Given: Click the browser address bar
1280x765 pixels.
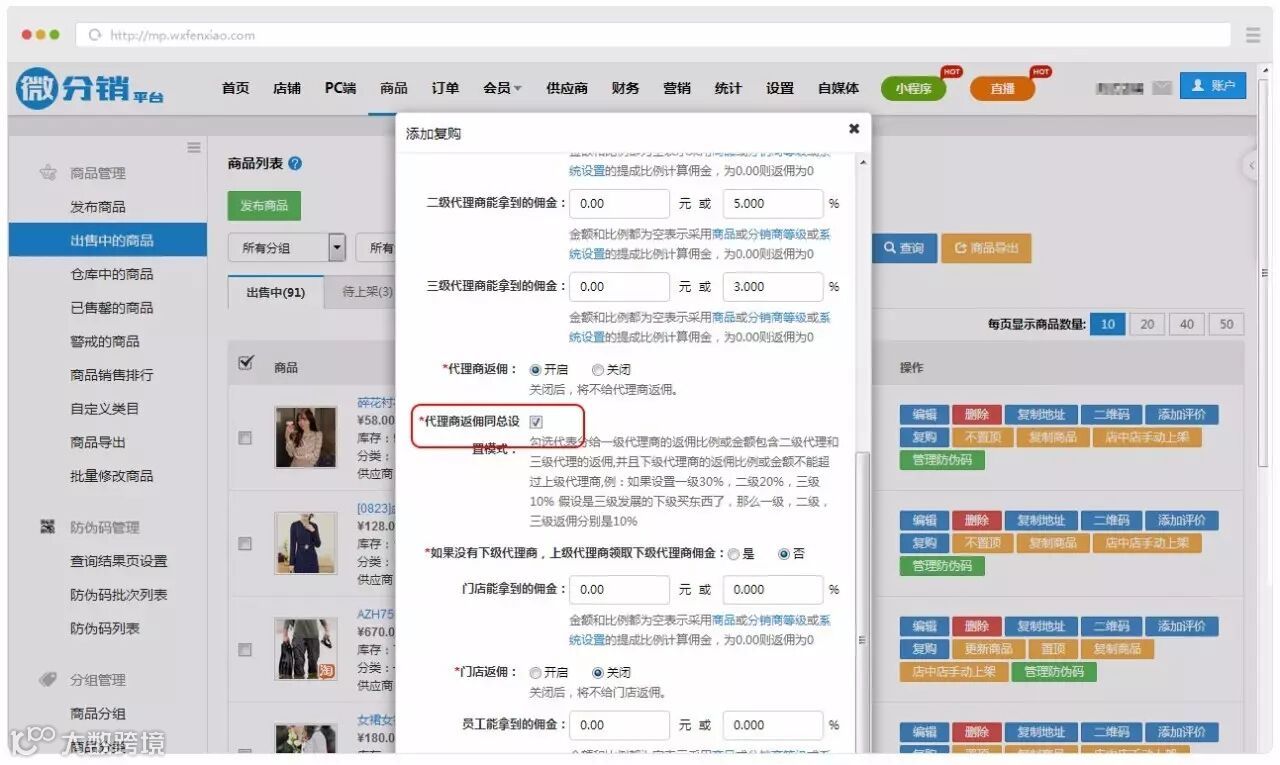Looking at the screenshot, I should [653, 35].
